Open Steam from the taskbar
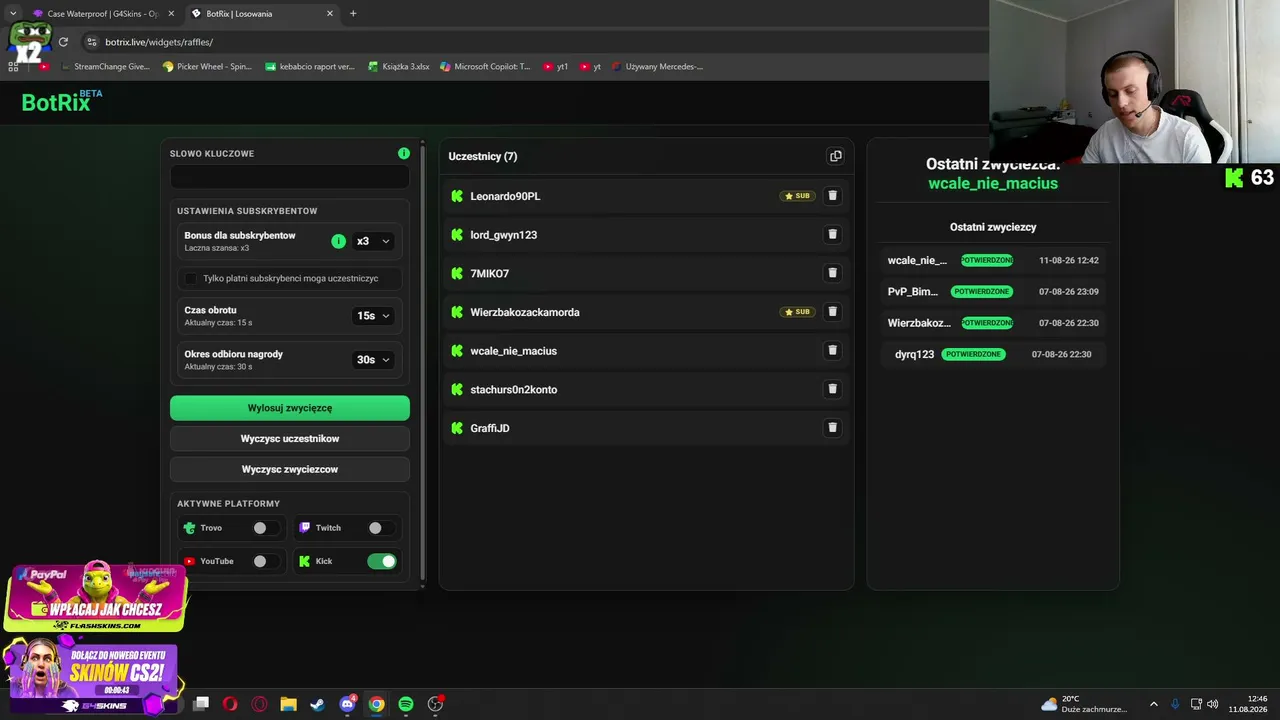 tap(317, 704)
